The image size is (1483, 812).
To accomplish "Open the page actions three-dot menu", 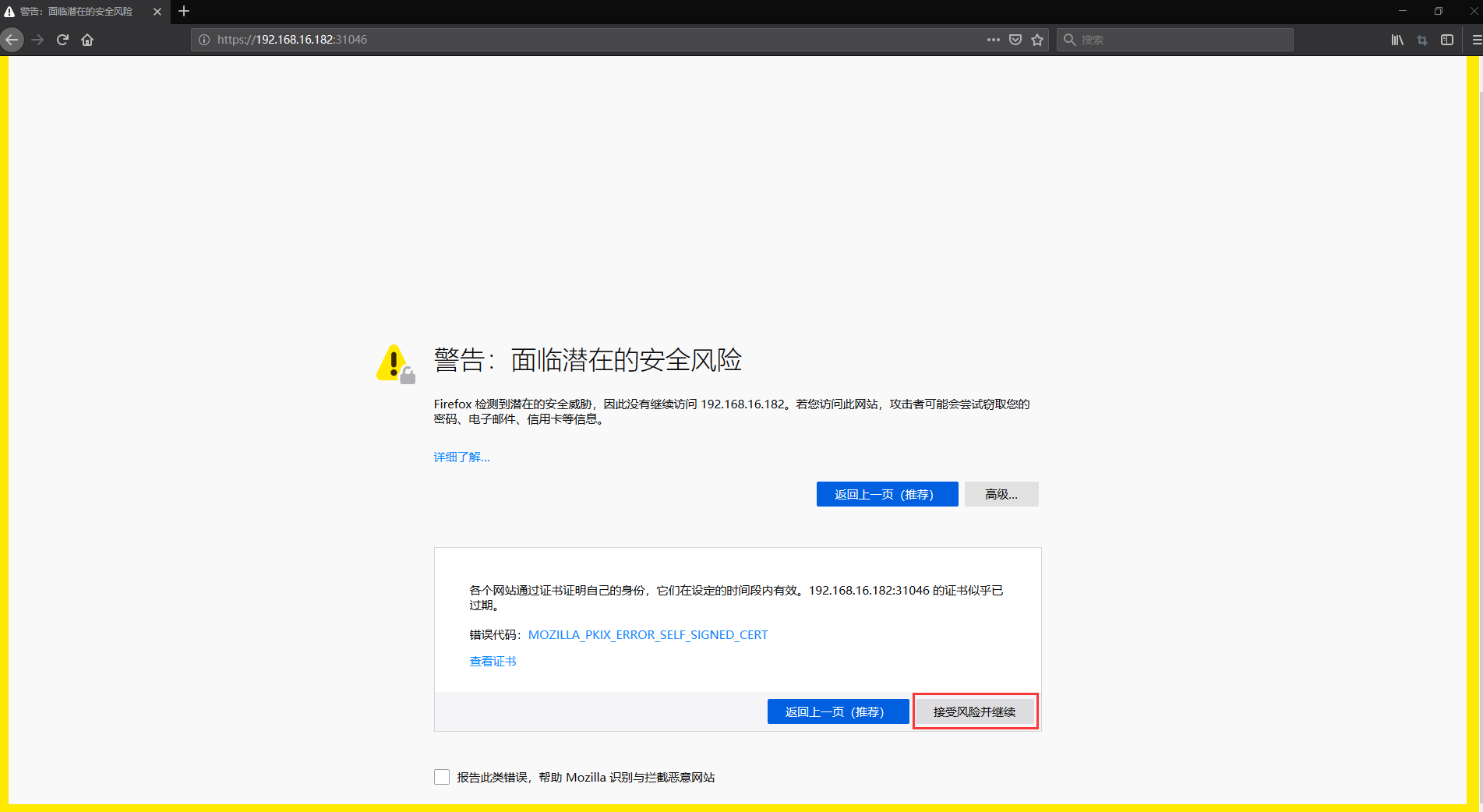I will point(993,40).
